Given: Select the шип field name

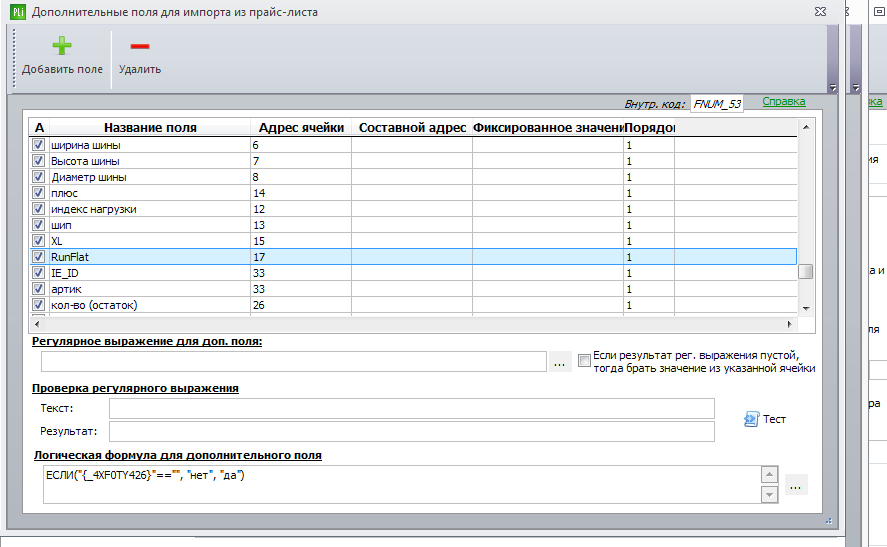Looking at the screenshot, I should [x=61, y=225].
